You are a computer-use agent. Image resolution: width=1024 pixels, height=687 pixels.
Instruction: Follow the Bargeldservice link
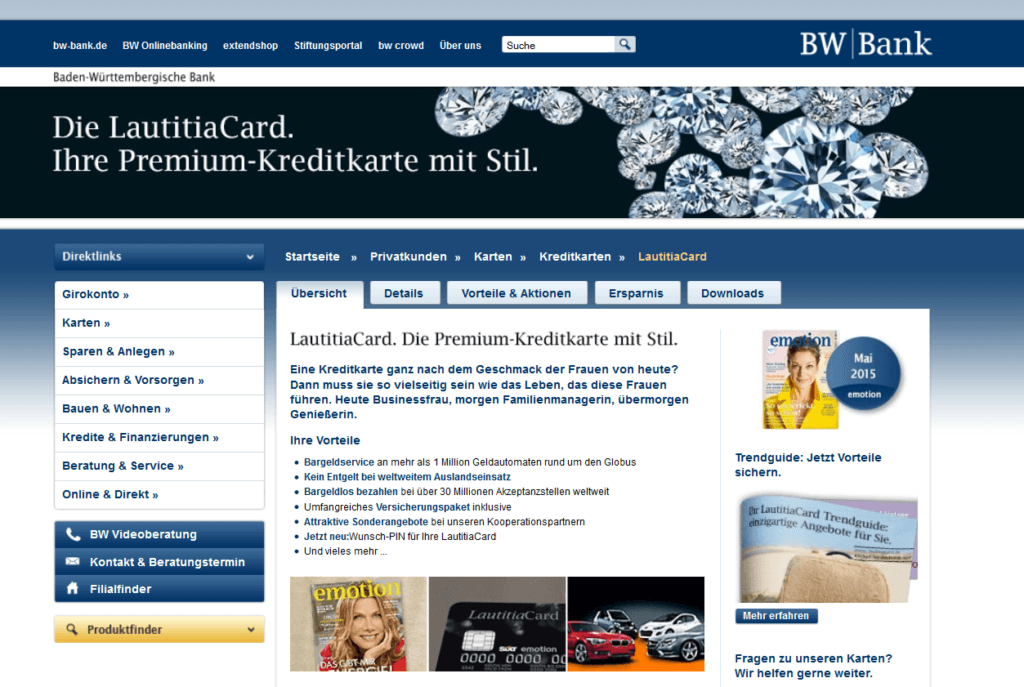pos(339,462)
